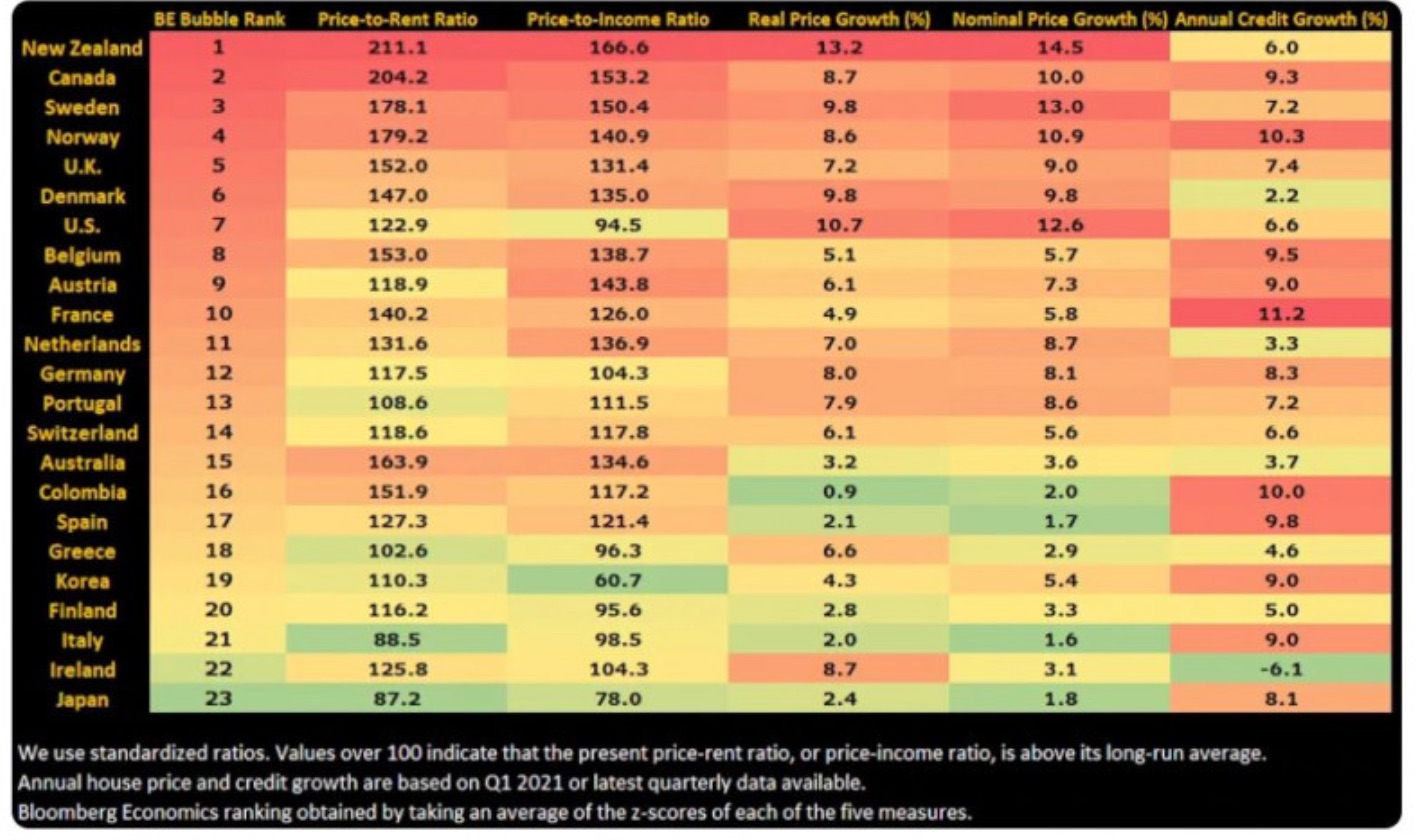Image resolution: width=1416 pixels, height=840 pixels.
Task: Click the Price-to-Rent Ratio column header
Action: (395, 20)
